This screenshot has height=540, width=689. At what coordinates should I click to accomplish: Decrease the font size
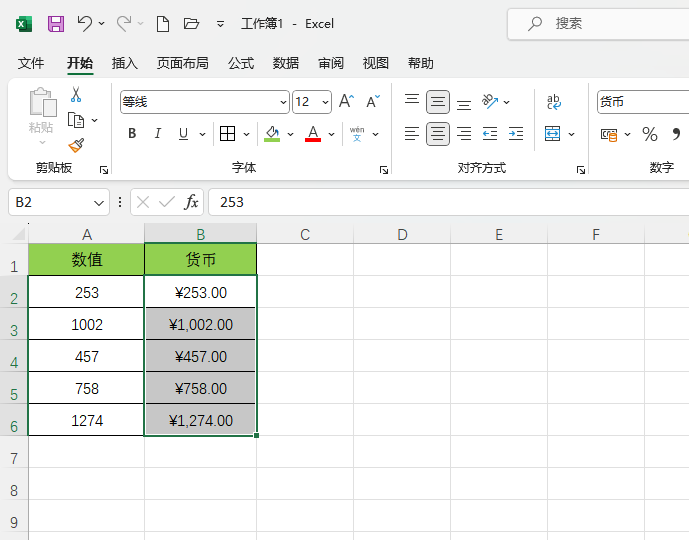click(373, 101)
